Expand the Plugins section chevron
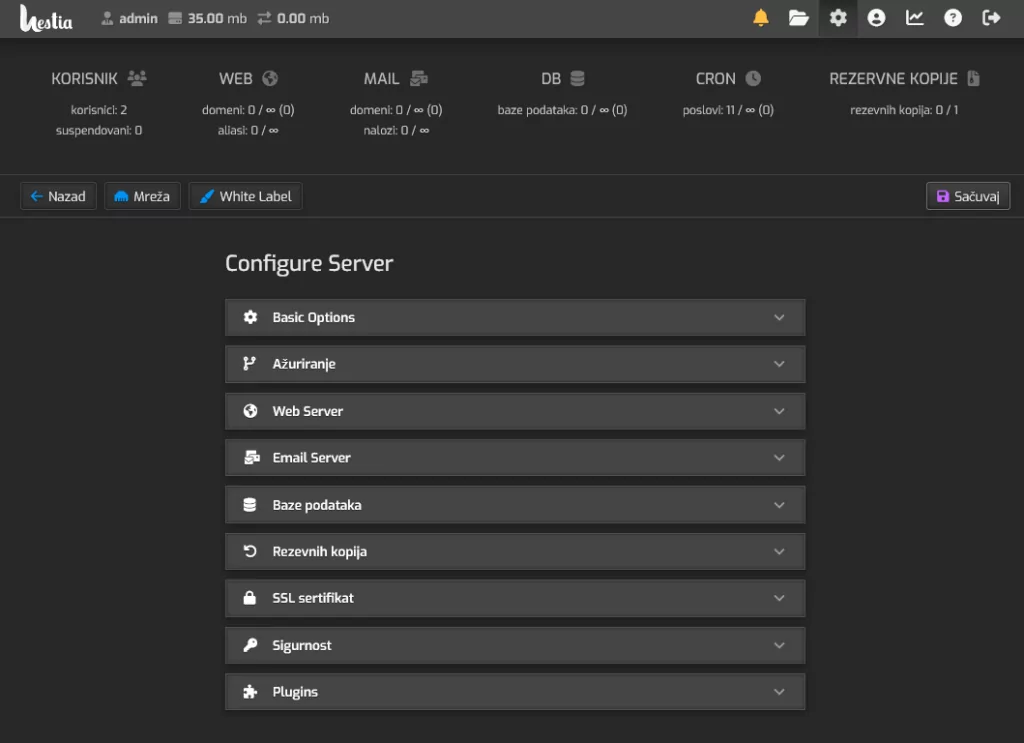 coord(779,692)
